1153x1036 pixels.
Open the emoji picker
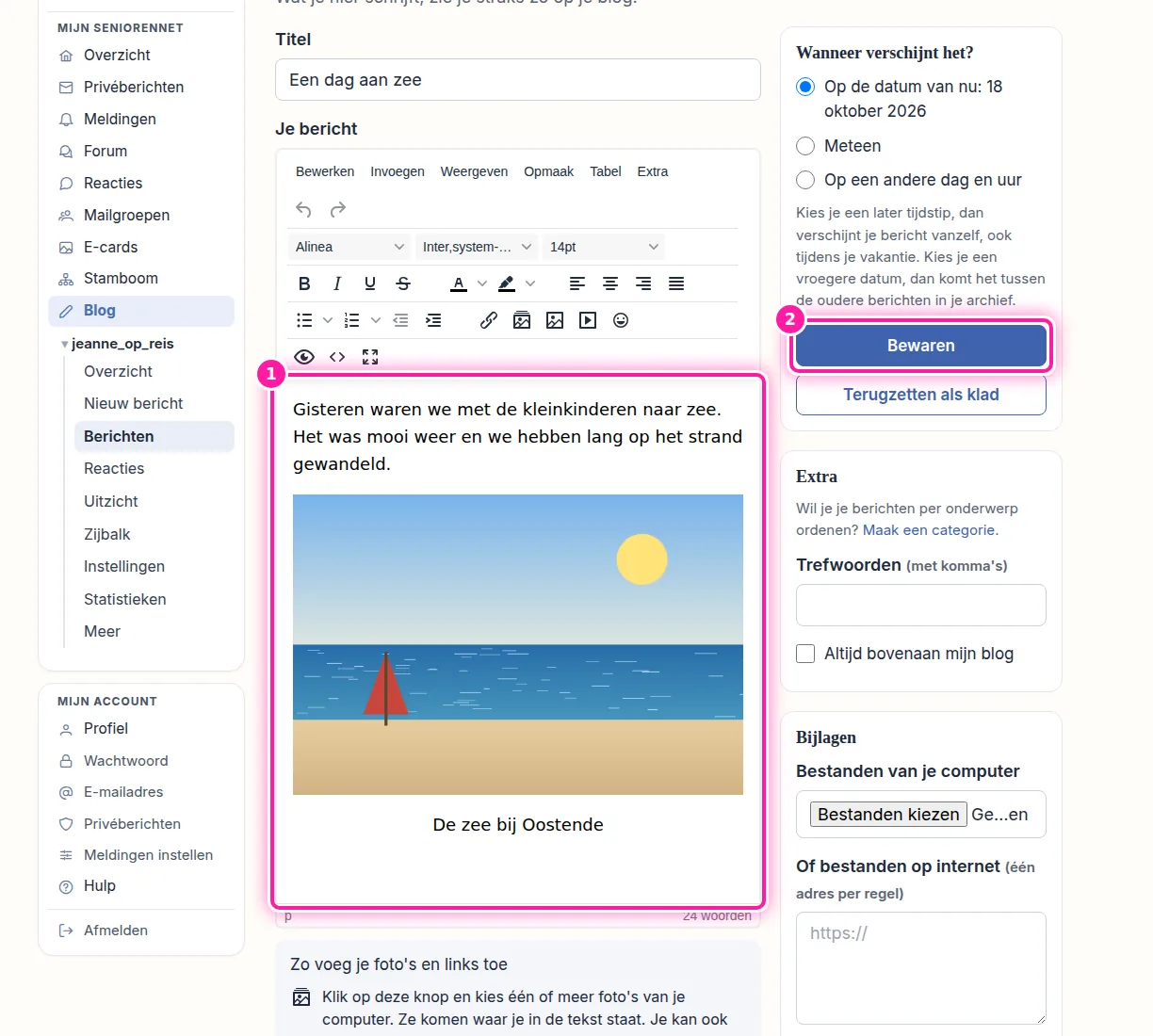621,320
